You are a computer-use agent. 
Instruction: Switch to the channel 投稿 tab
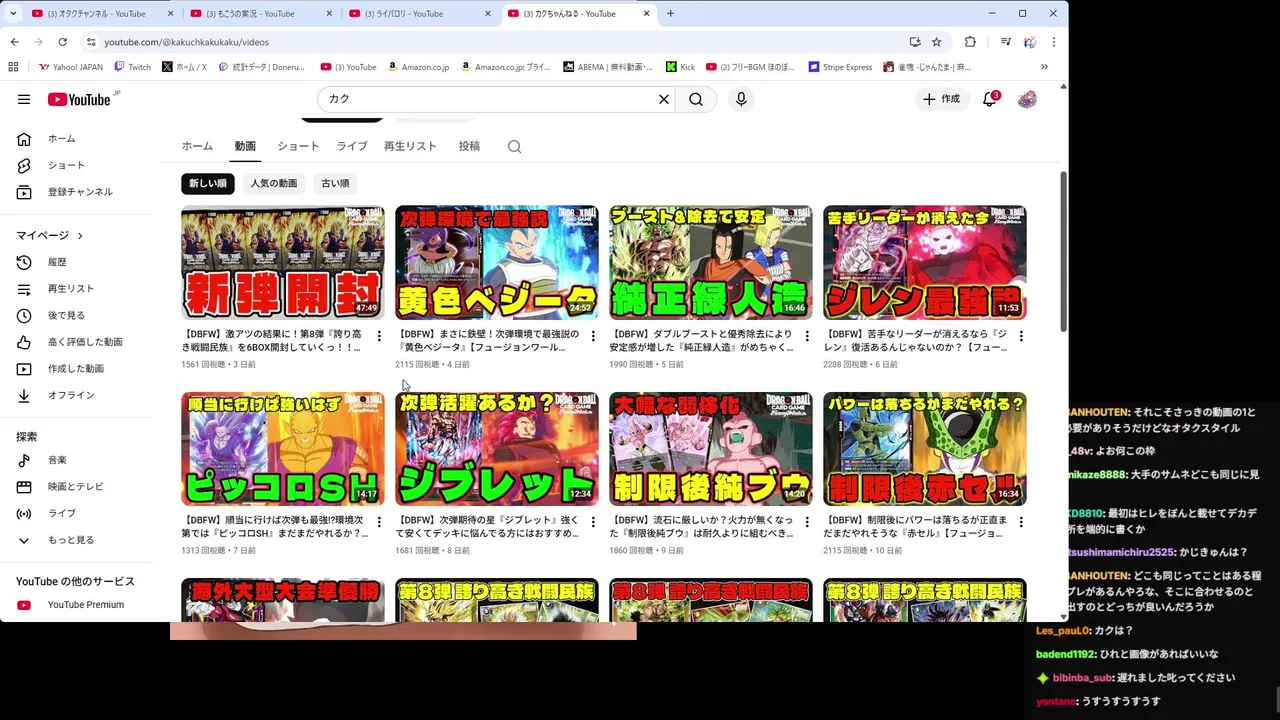(469, 146)
